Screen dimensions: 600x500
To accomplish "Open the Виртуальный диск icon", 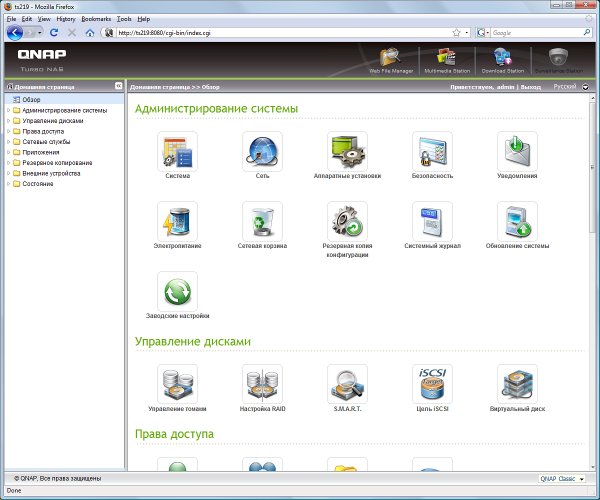I will [517, 384].
